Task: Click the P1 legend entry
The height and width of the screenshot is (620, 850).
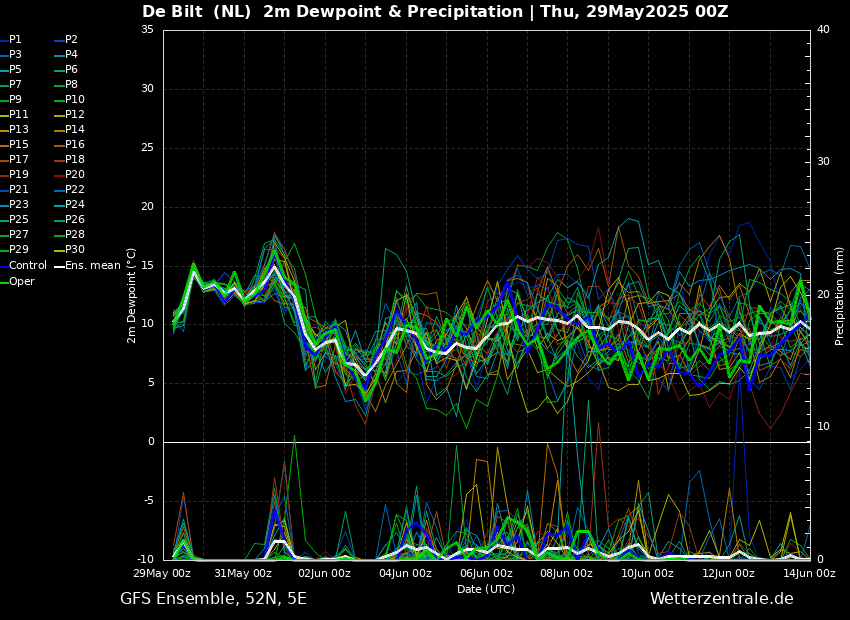Action: 11,40
